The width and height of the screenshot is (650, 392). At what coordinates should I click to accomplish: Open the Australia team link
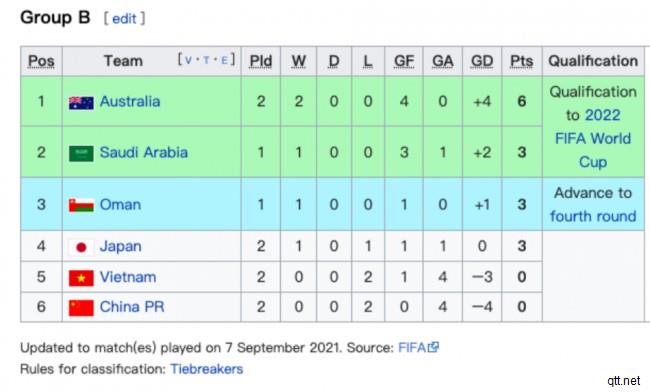point(130,102)
